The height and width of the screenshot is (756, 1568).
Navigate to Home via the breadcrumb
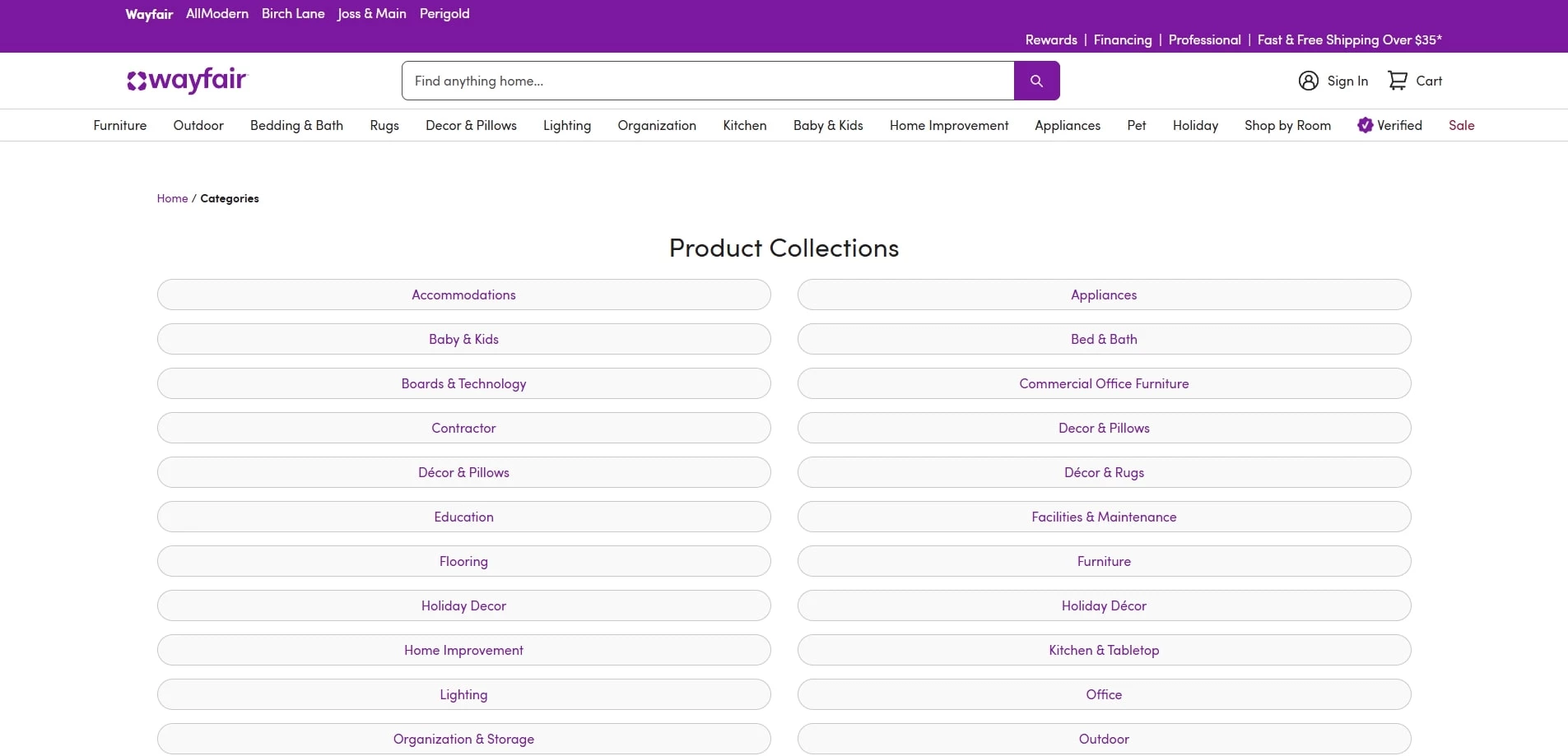(172, 197)
